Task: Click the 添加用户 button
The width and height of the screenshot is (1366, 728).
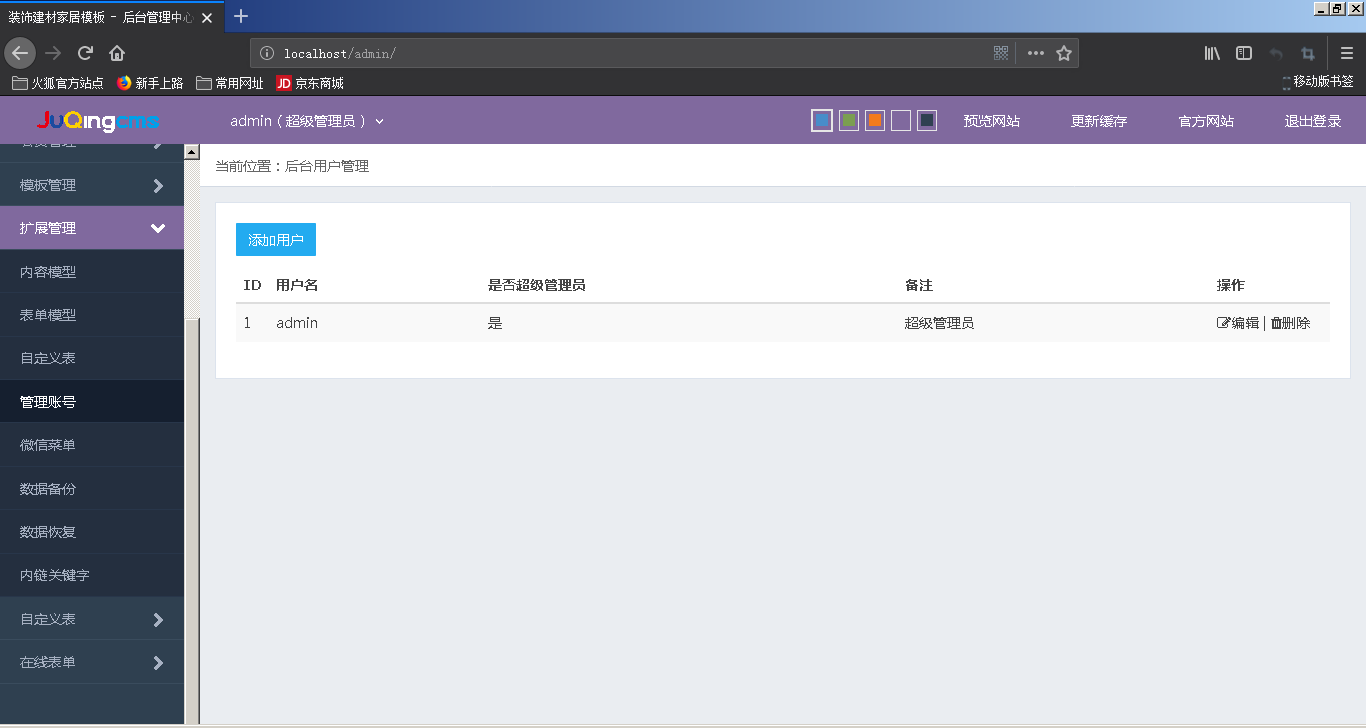Action: coord(276,240)
